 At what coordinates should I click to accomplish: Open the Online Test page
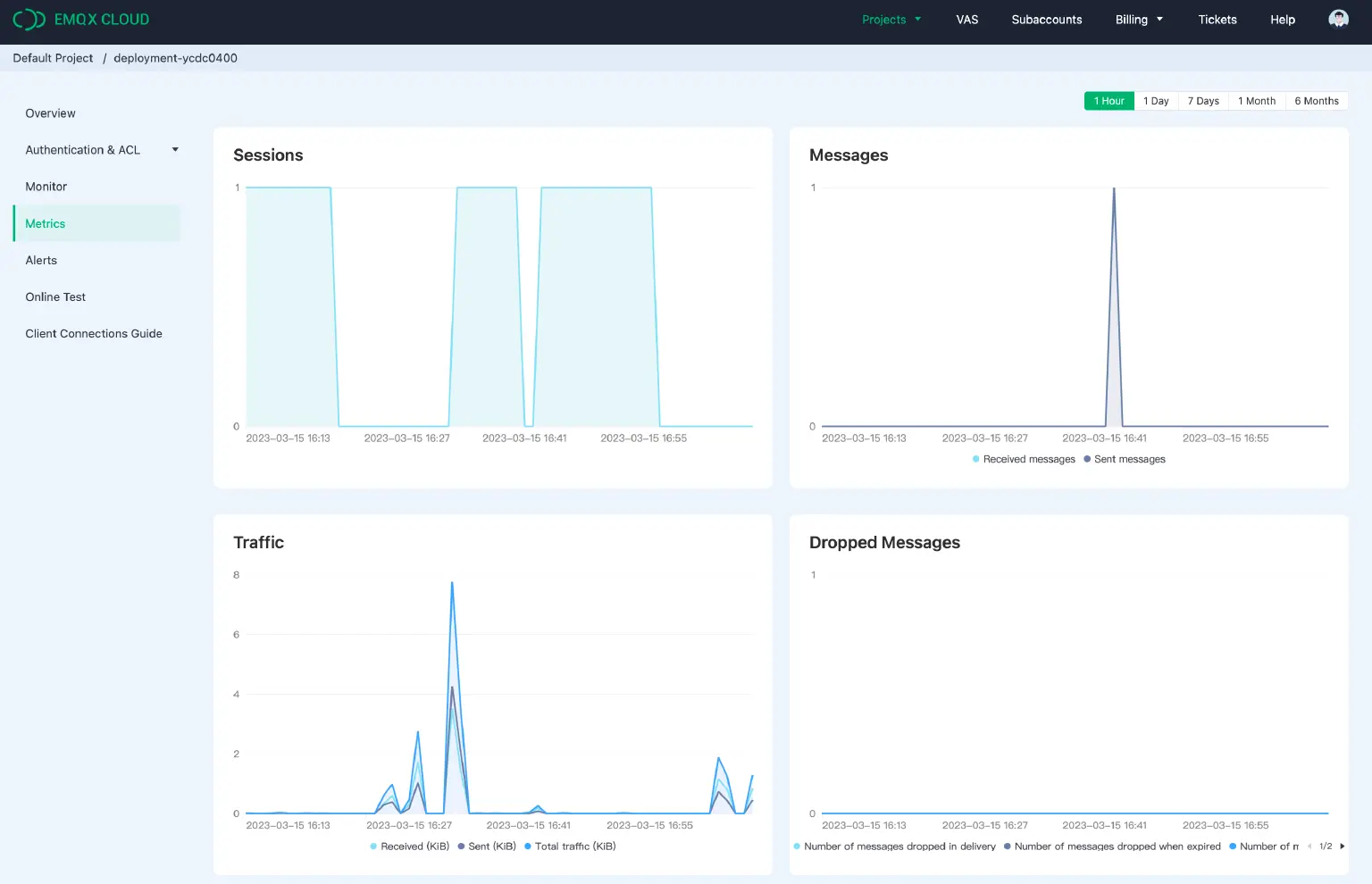pyautogui.click(x=55, y=296)
